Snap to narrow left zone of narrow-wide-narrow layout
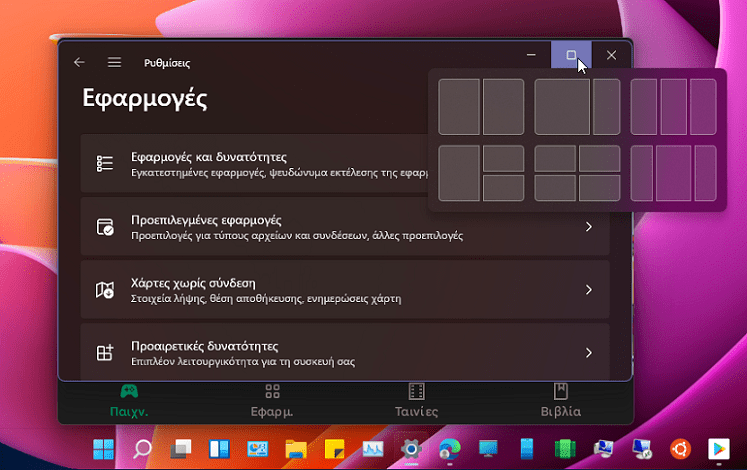The image size is (747, 470). coord(642,173)
